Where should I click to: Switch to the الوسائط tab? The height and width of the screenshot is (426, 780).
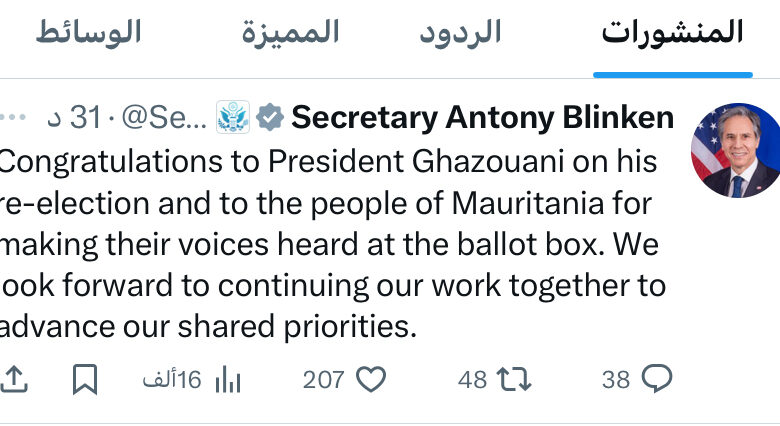click(89, 32)
